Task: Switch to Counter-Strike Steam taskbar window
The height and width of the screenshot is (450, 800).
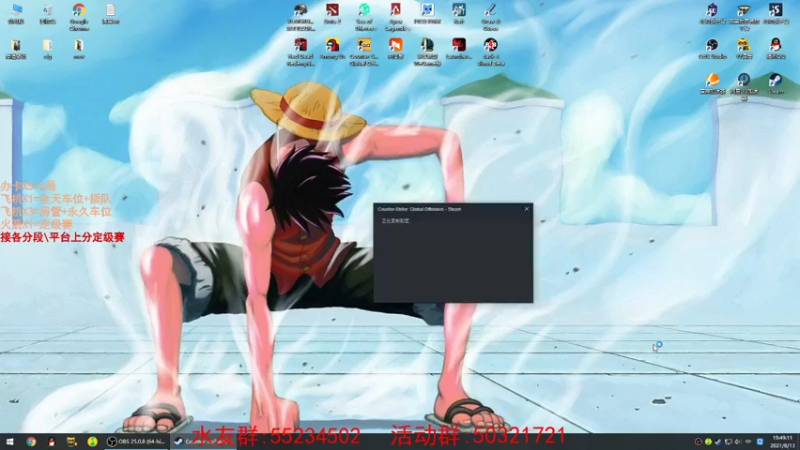Action: point(203,441)
